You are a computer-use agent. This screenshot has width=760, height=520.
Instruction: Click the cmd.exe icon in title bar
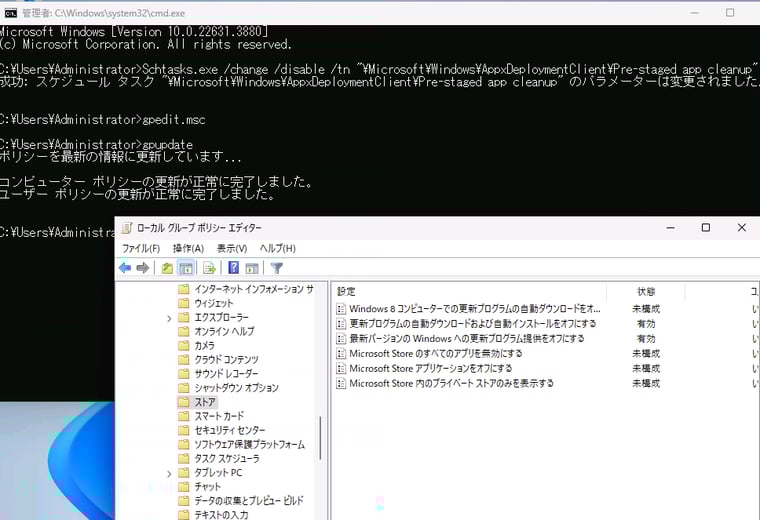(x=11, y=13)
